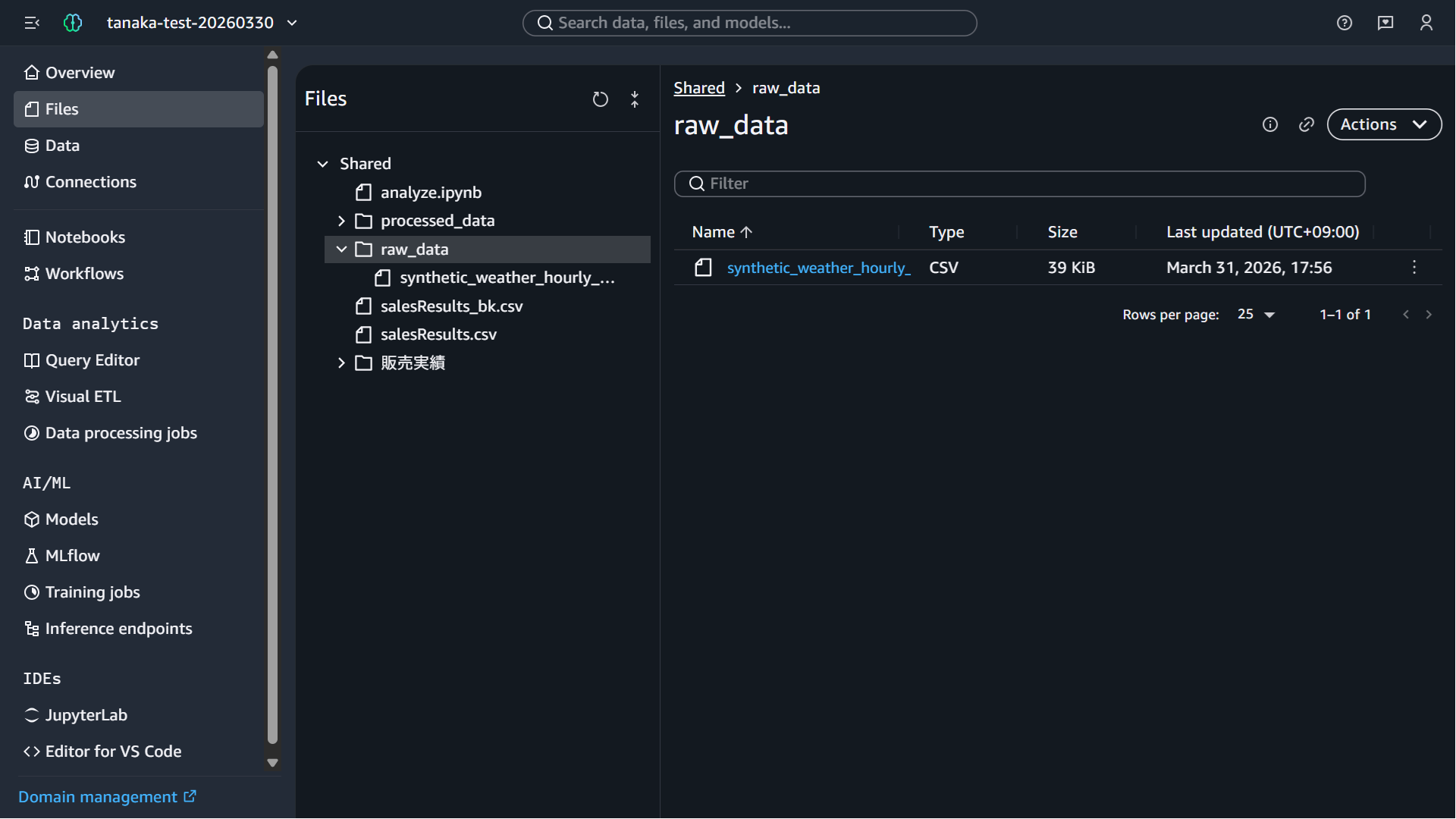
Task: Click the Size column header
Action: 1062,232
